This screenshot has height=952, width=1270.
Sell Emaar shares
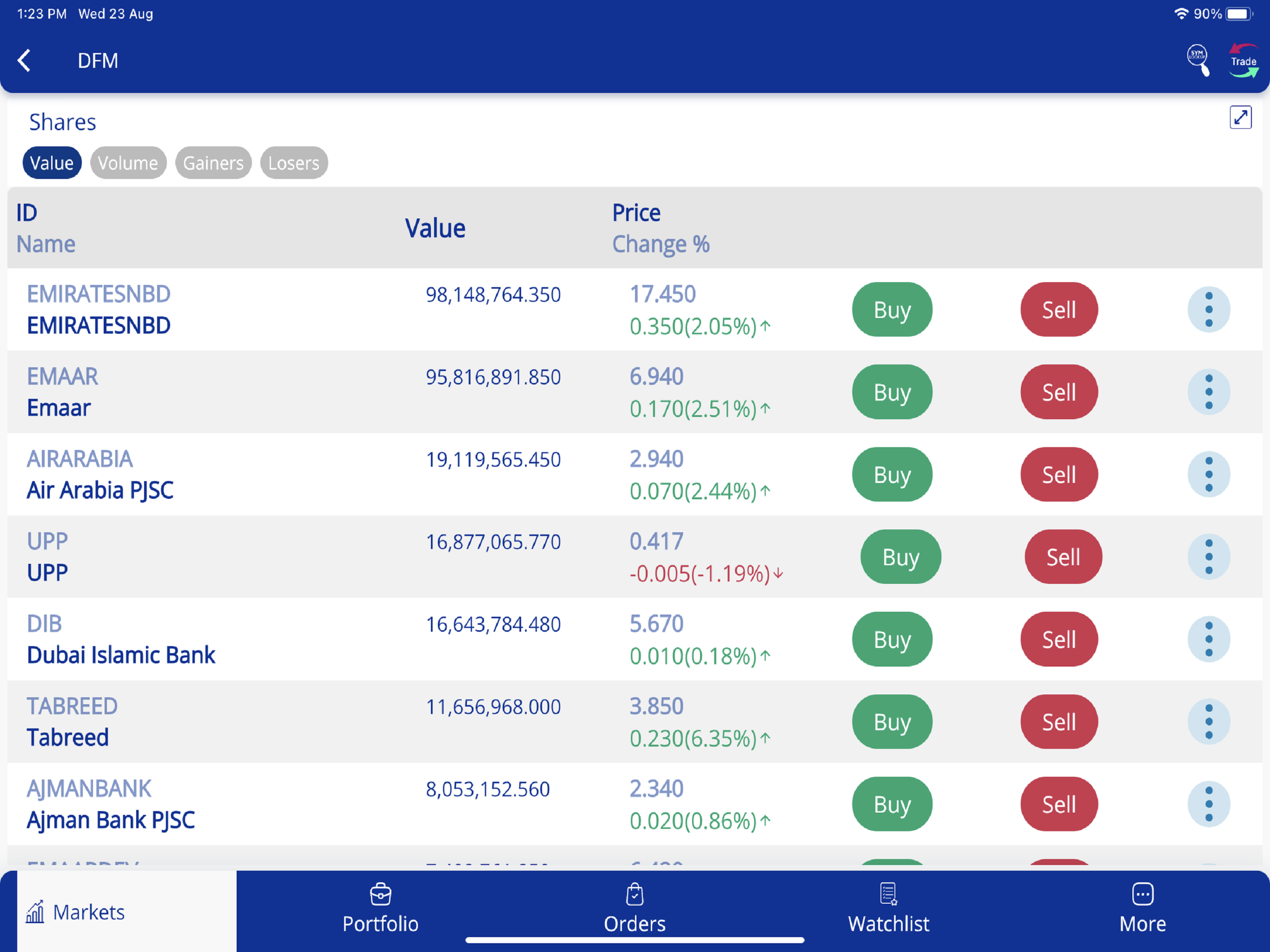click(1058, 392)
